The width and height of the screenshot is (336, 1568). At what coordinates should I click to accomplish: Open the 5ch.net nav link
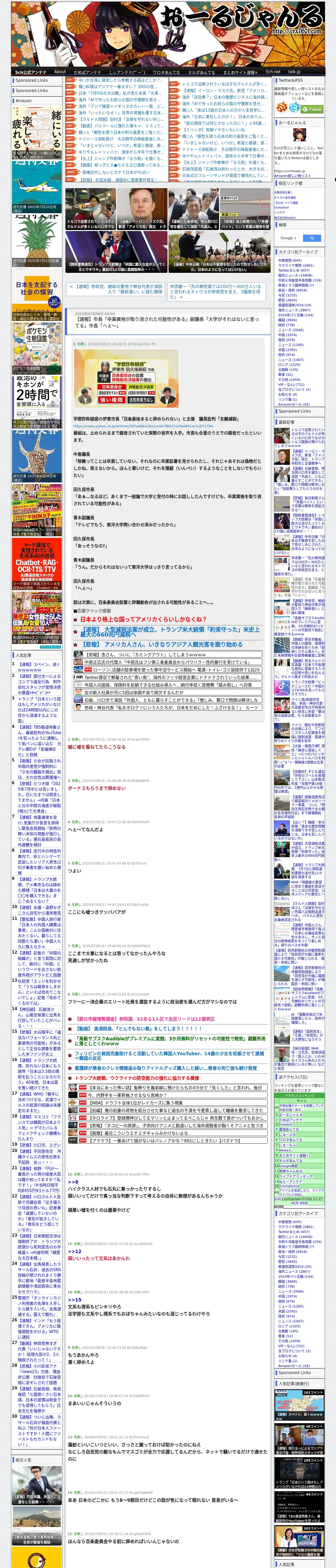coord(273,72)
